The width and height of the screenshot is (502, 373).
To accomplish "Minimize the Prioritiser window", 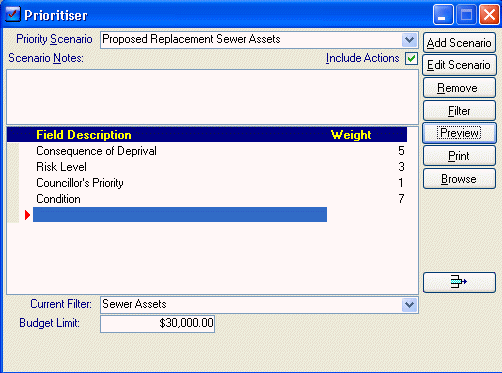I will pos(443,15).
